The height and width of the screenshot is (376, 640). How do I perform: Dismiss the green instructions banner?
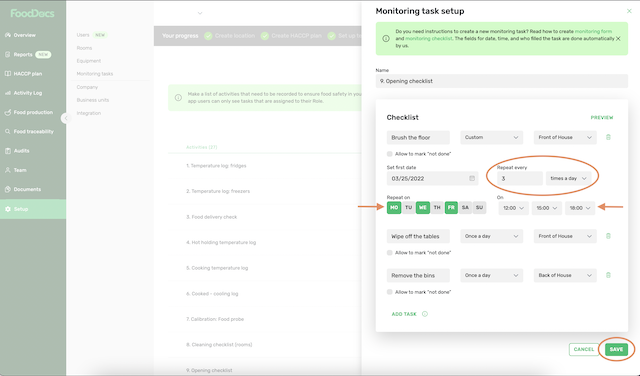coord(618,38)
